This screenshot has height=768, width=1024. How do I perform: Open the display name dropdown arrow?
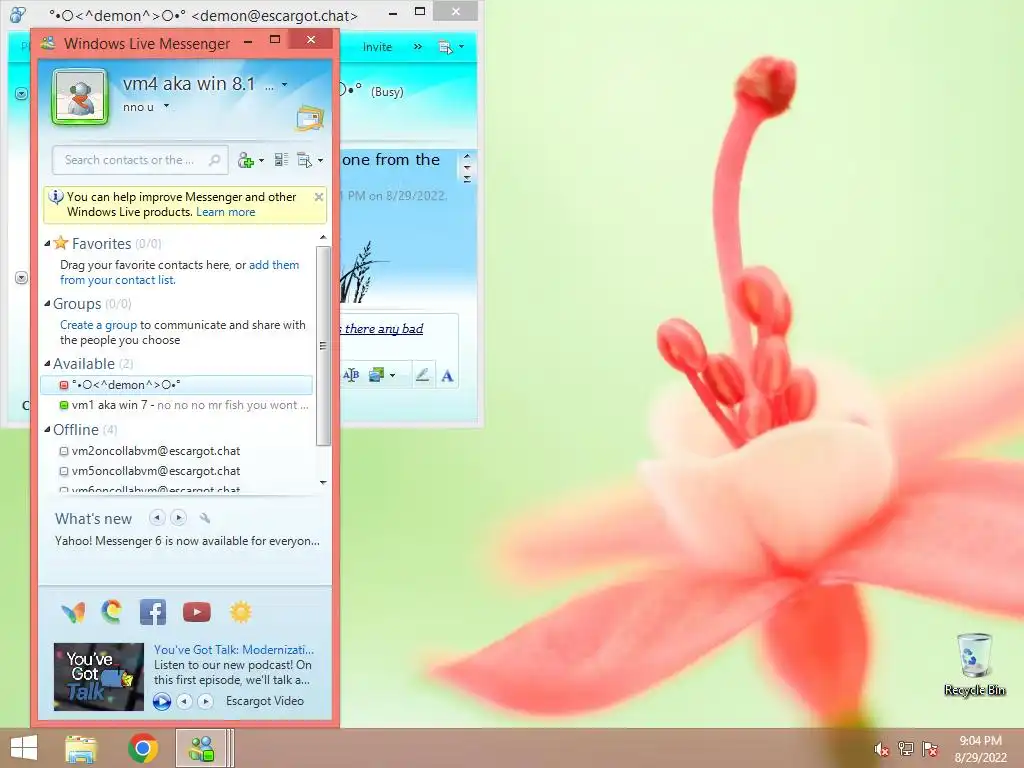click(x=284, y=84)
